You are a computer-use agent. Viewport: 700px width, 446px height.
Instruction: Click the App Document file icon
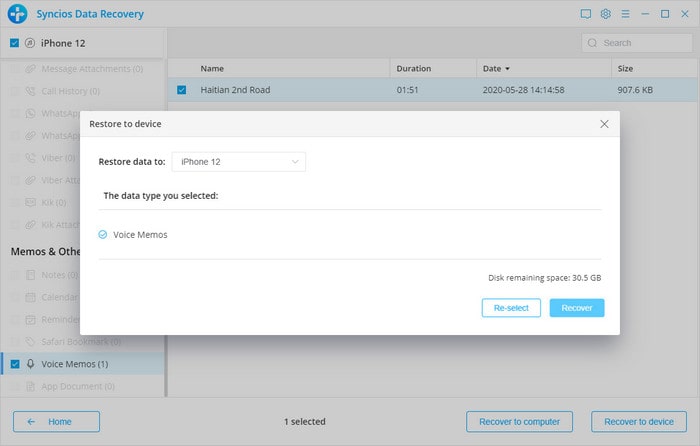pos(30,386)
